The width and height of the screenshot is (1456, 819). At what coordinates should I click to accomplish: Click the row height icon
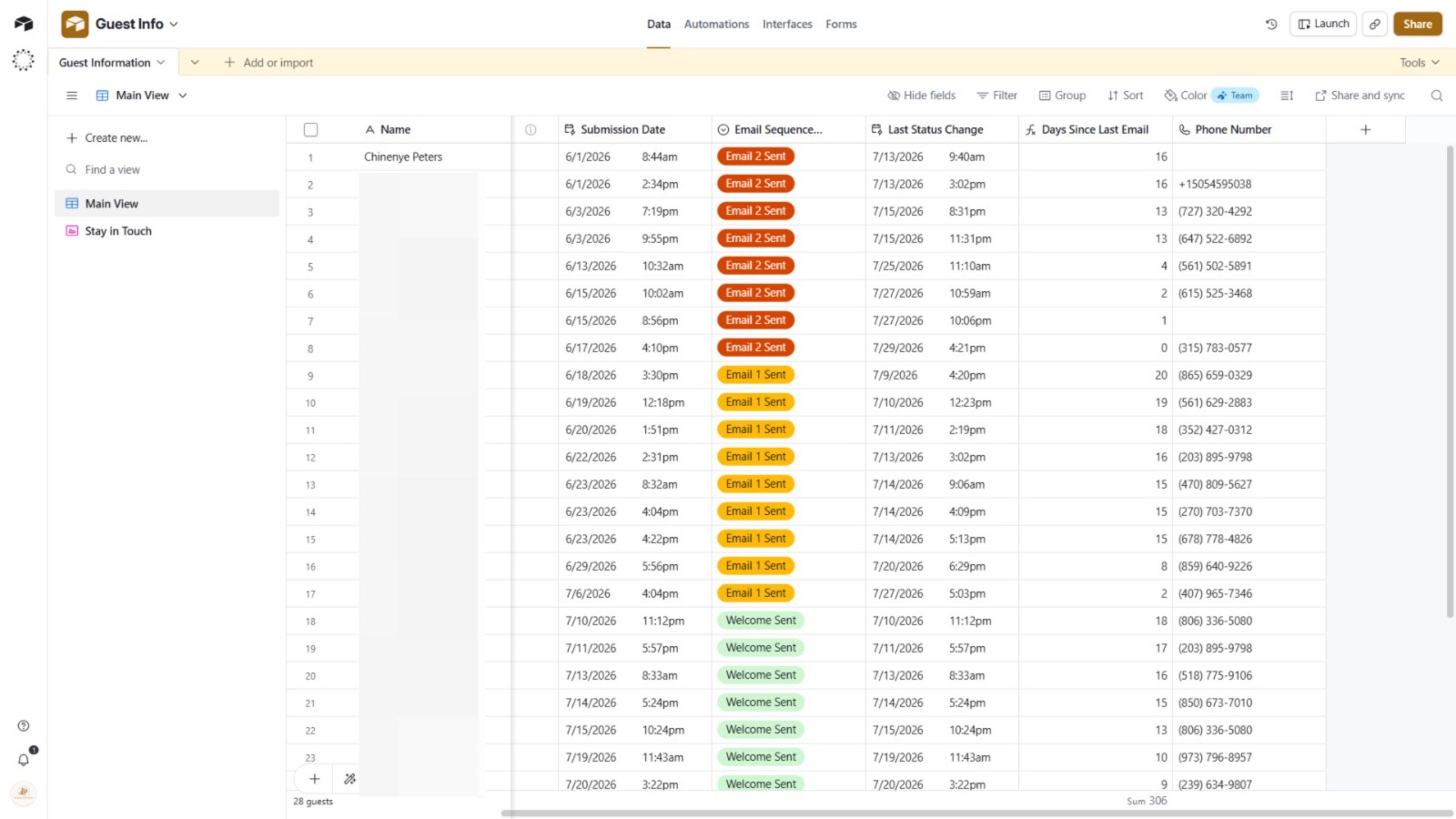(x=1287, y=96)
